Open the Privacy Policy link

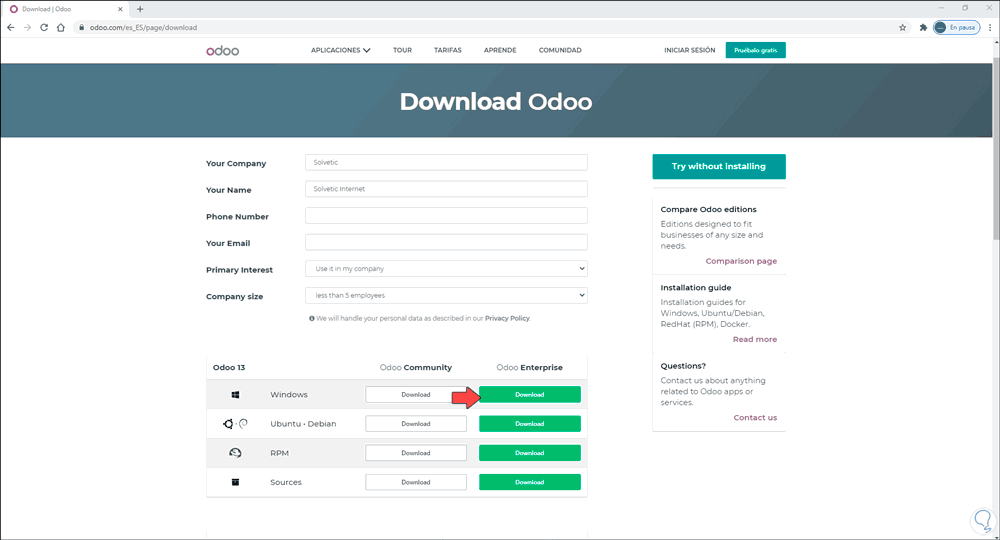[x=507, y=318]
